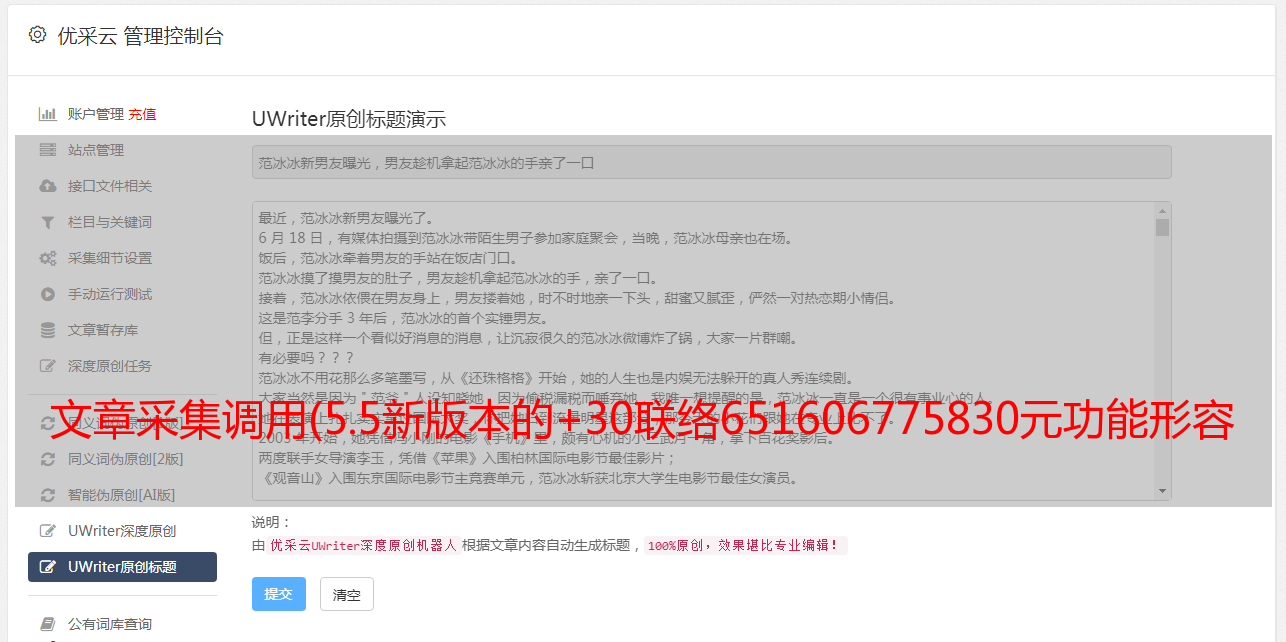Open 账户管理 bar chart icon
Image resolution: width=1286 pixels, height=642 pixels.
point(47,114)
